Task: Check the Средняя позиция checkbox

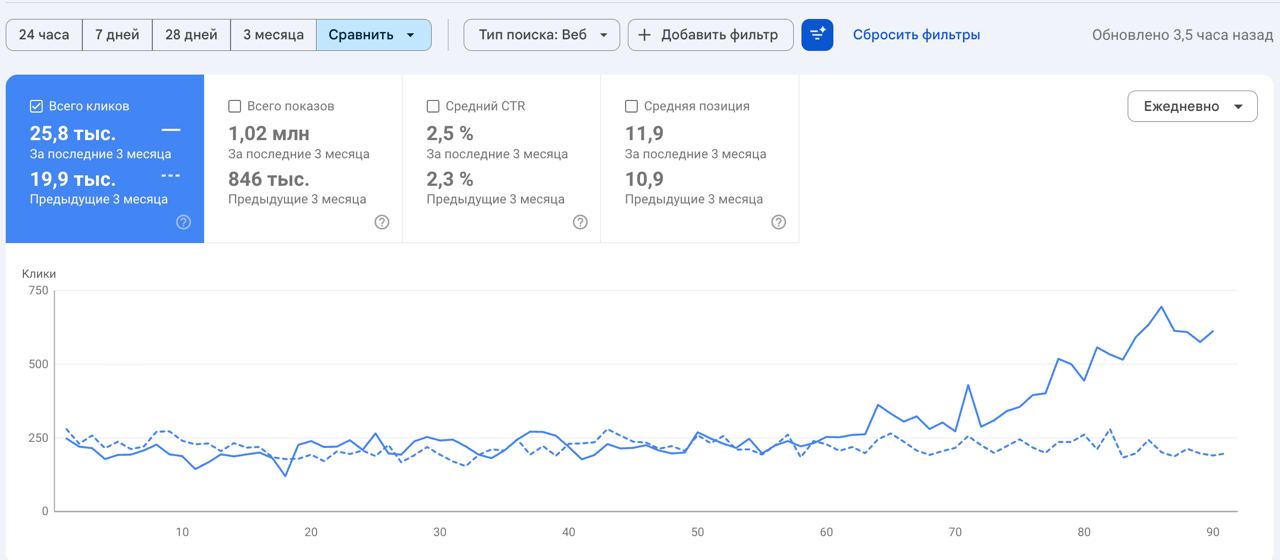Action: (631, 106)
